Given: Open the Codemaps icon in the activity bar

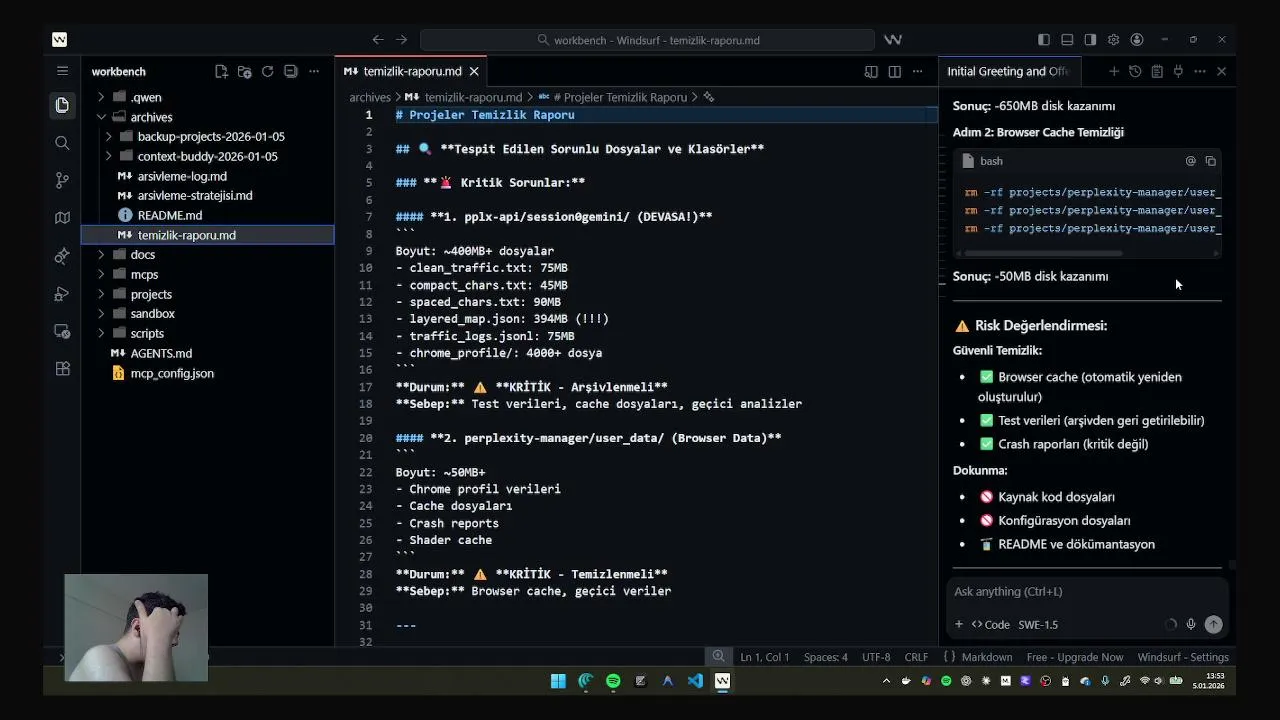Looking at the screenshot, I should [x=62, y=218].
